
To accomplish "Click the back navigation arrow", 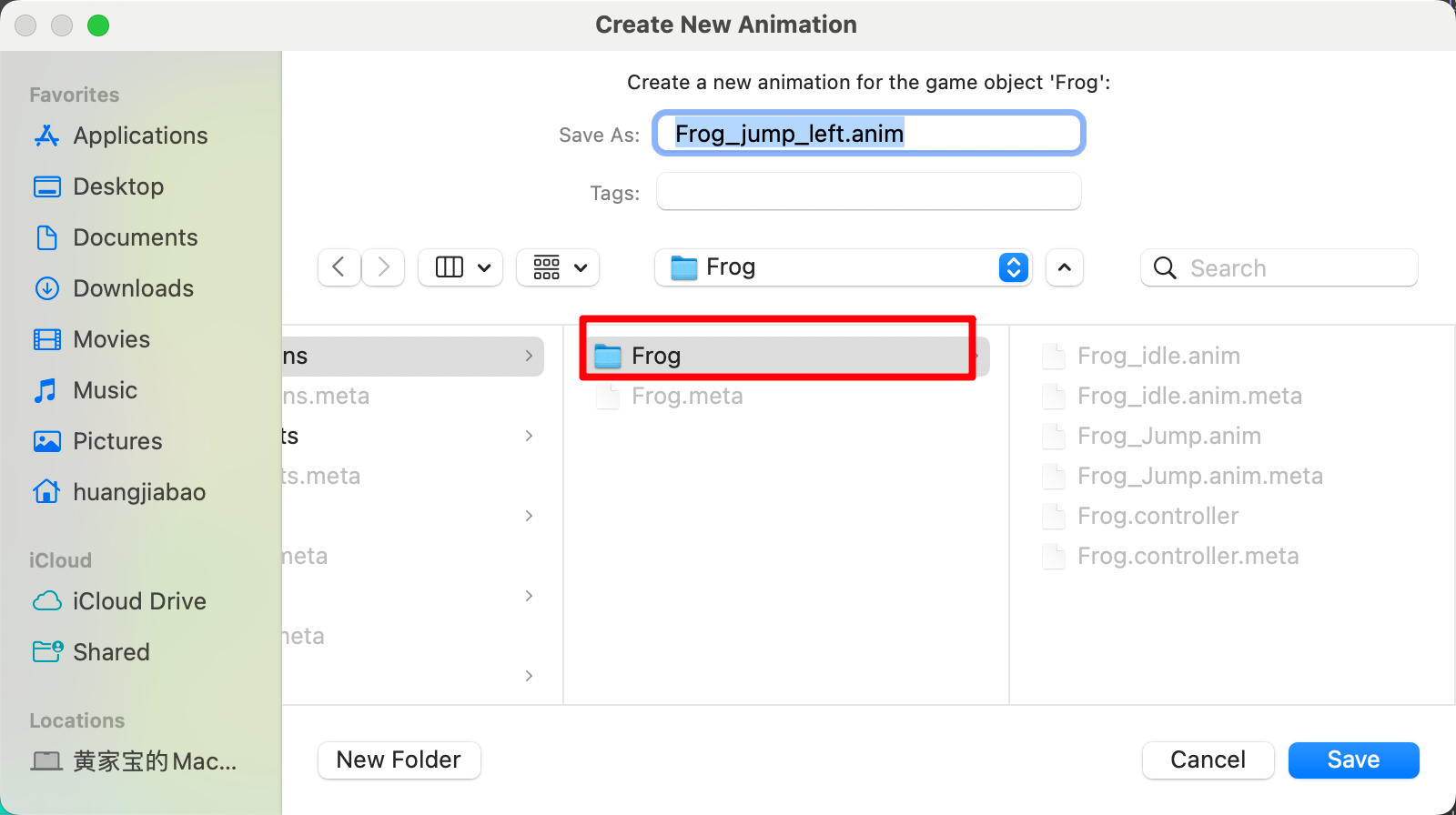I will (x=339, y=267).
